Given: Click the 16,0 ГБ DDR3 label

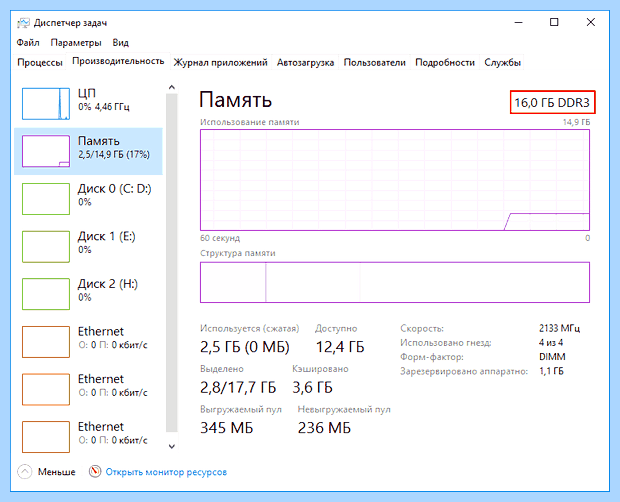Looking at the screenshot, I should click(x=552, y=103).
